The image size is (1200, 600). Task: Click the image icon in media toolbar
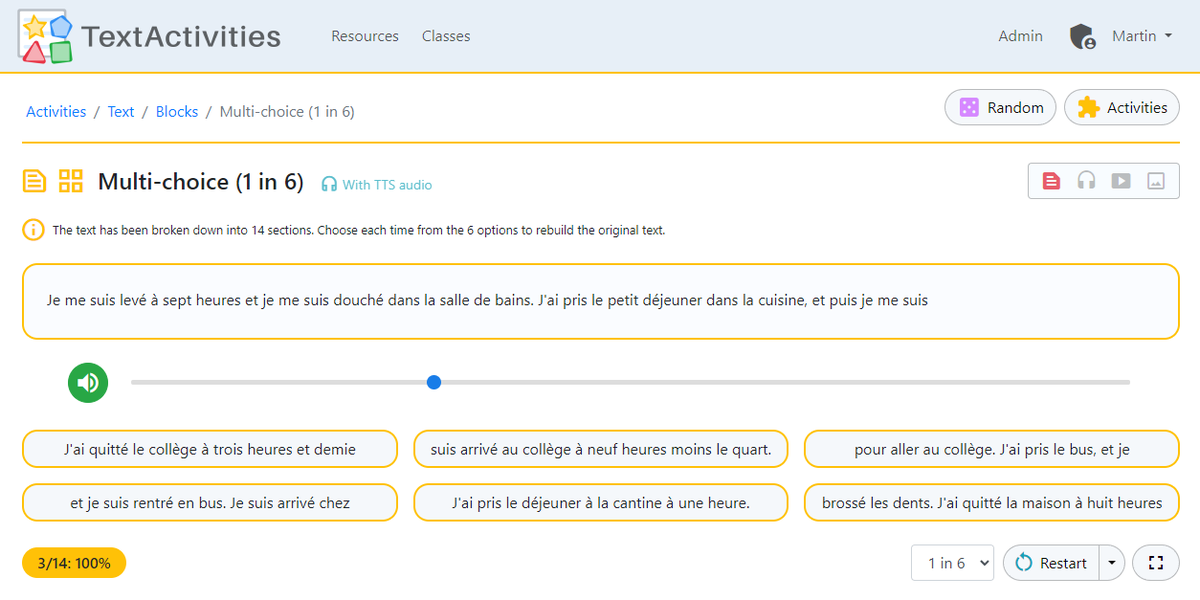[x=1156, y=181]
